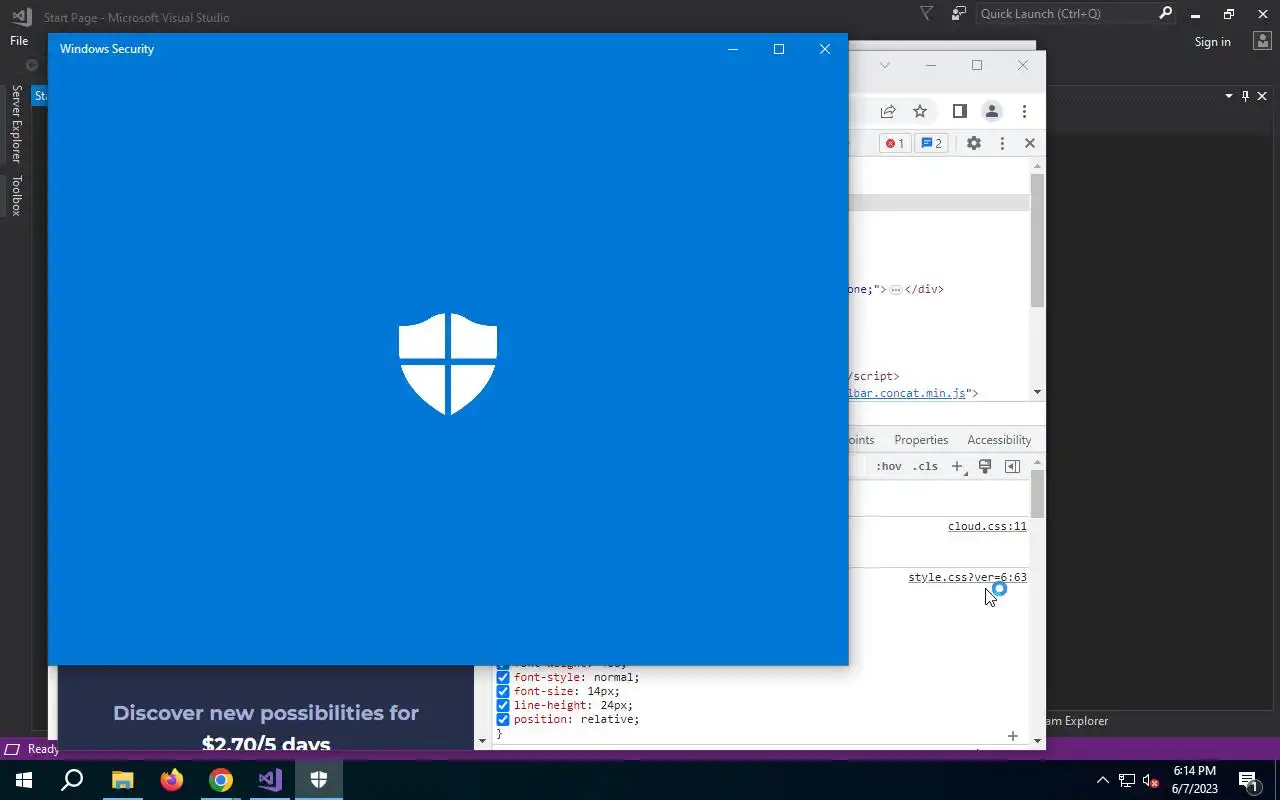Click the DevTools issues count badge
Screen dimensions: 1280x800
[x=931, y=143]
